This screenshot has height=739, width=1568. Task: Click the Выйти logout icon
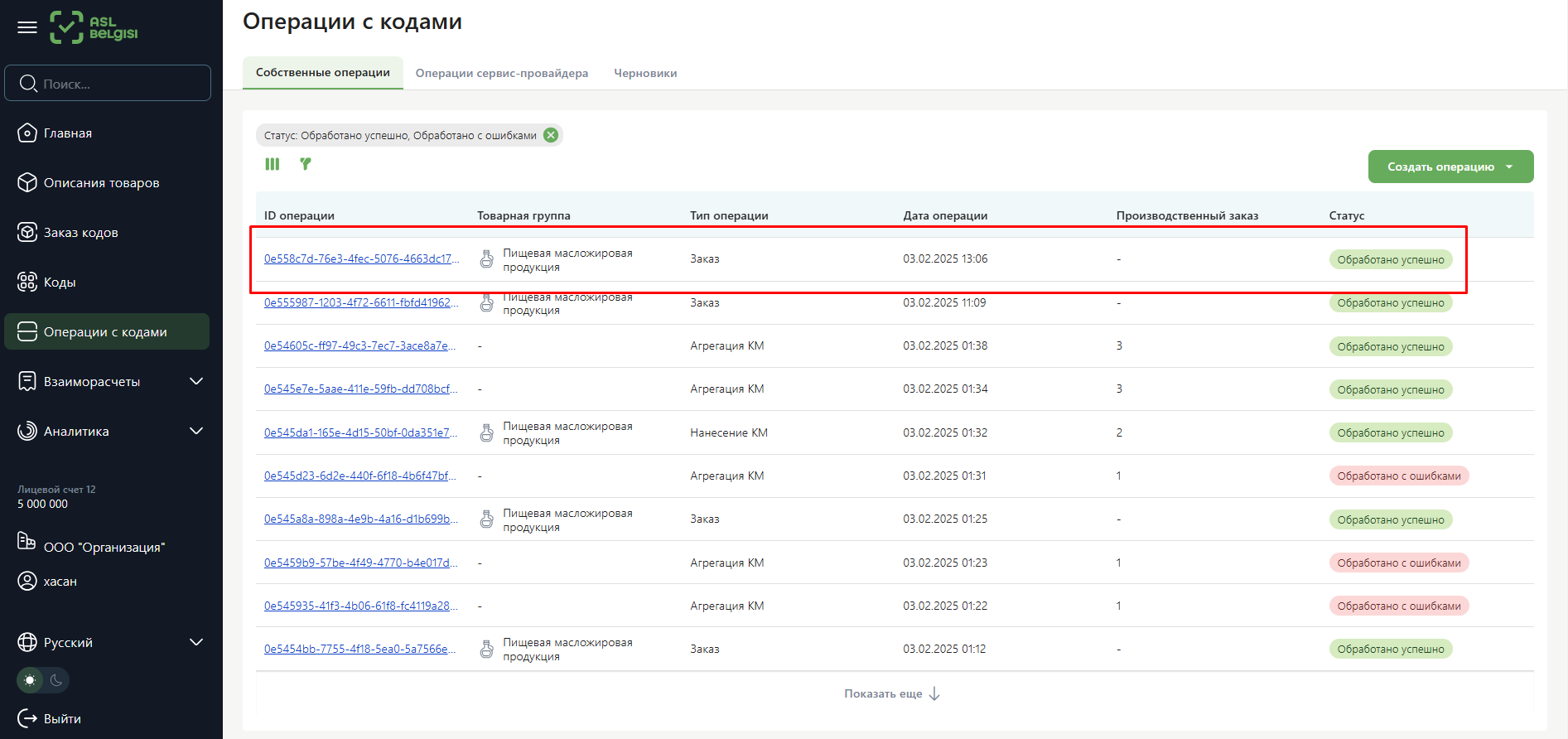[x=27, y=718]
